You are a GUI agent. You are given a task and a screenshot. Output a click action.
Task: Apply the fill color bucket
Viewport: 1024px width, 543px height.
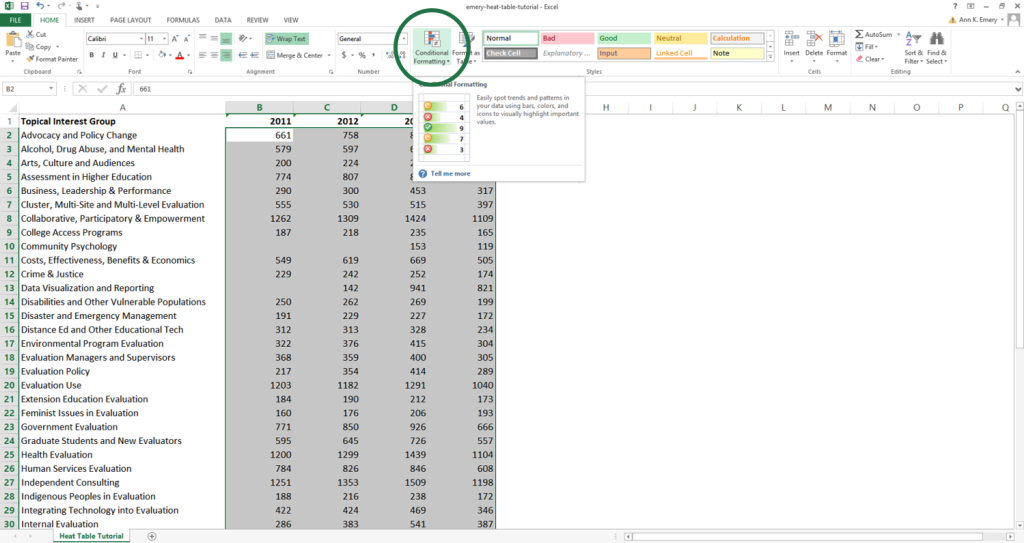click(x=161, y=56)
